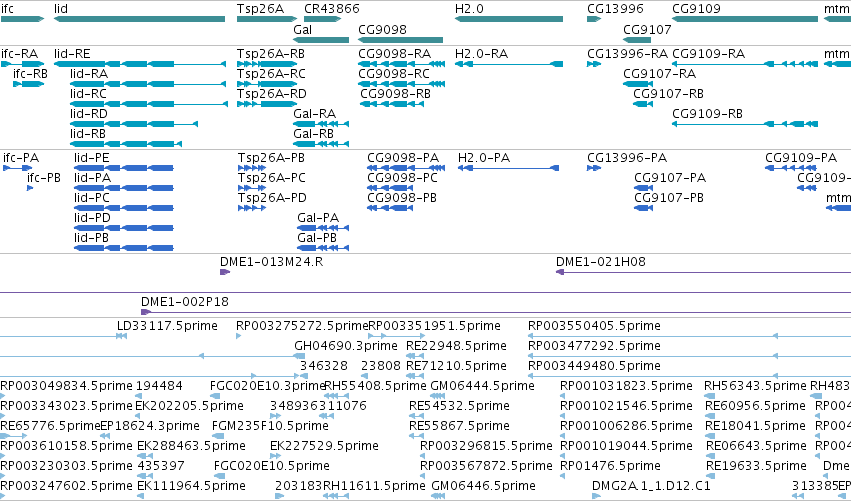This screenshot has width=851, height=501.
Task: Select the DMG2A.1_1.D12.C1 EST label
Action: (651, 486)
